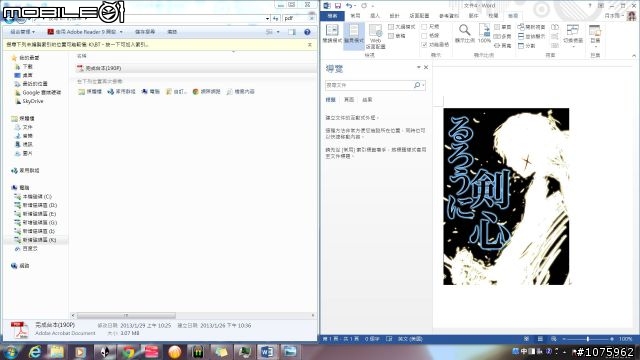Image resolution: width=640 pixels, height=360 pixels.
Task: Click the zoom in plus on Word status bar
Action: tap(612, 339)
